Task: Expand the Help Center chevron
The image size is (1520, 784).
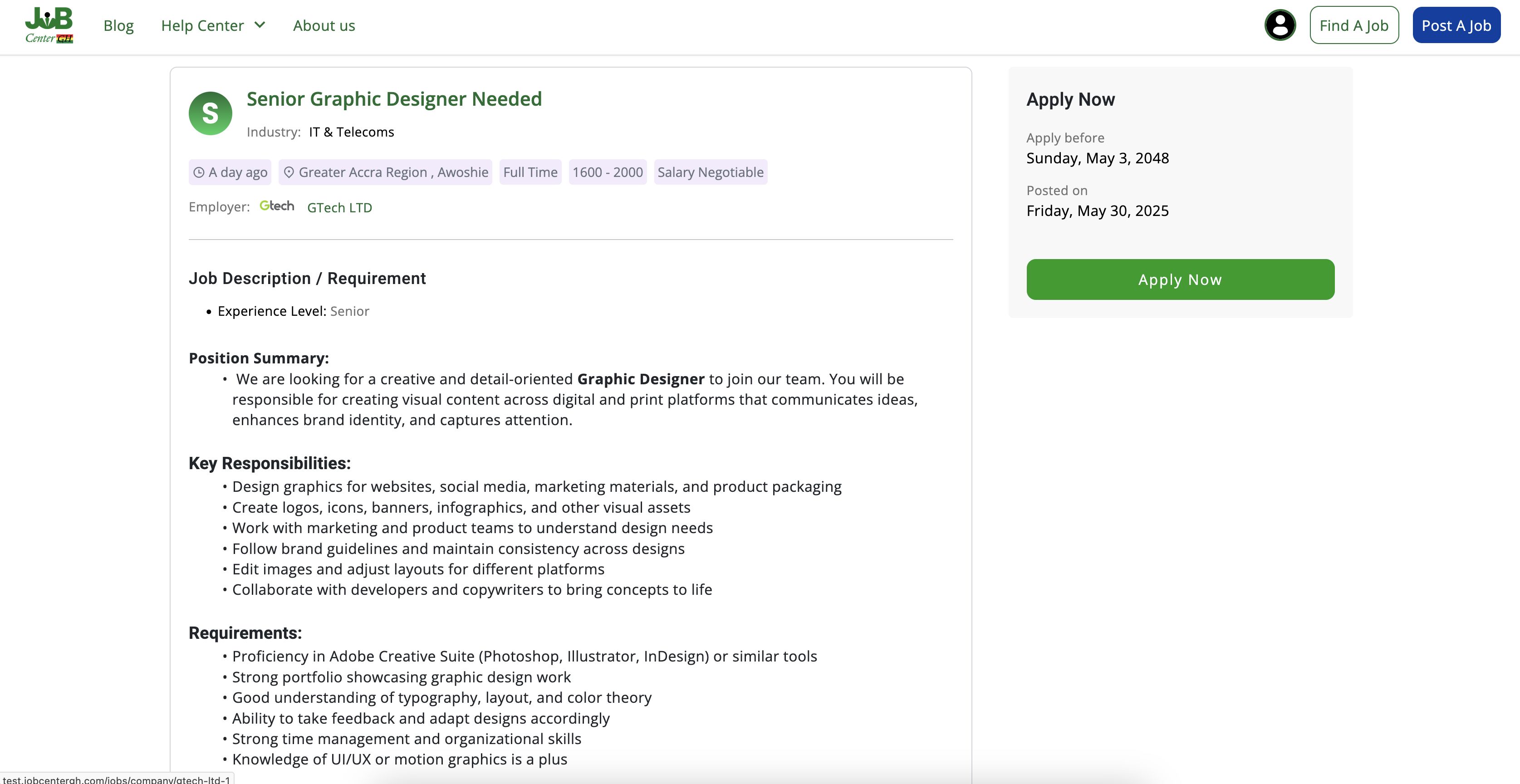Action: 260,25
